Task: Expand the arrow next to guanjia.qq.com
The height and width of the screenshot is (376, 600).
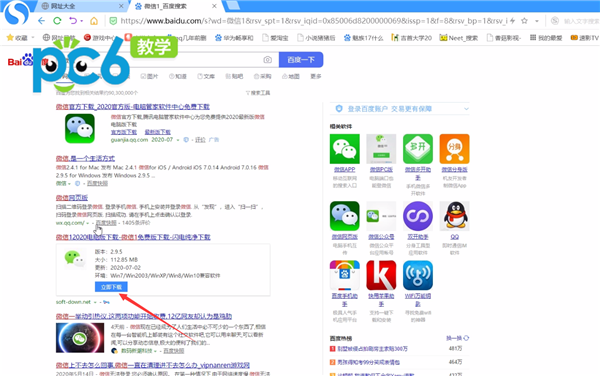Action: point(178,140)
